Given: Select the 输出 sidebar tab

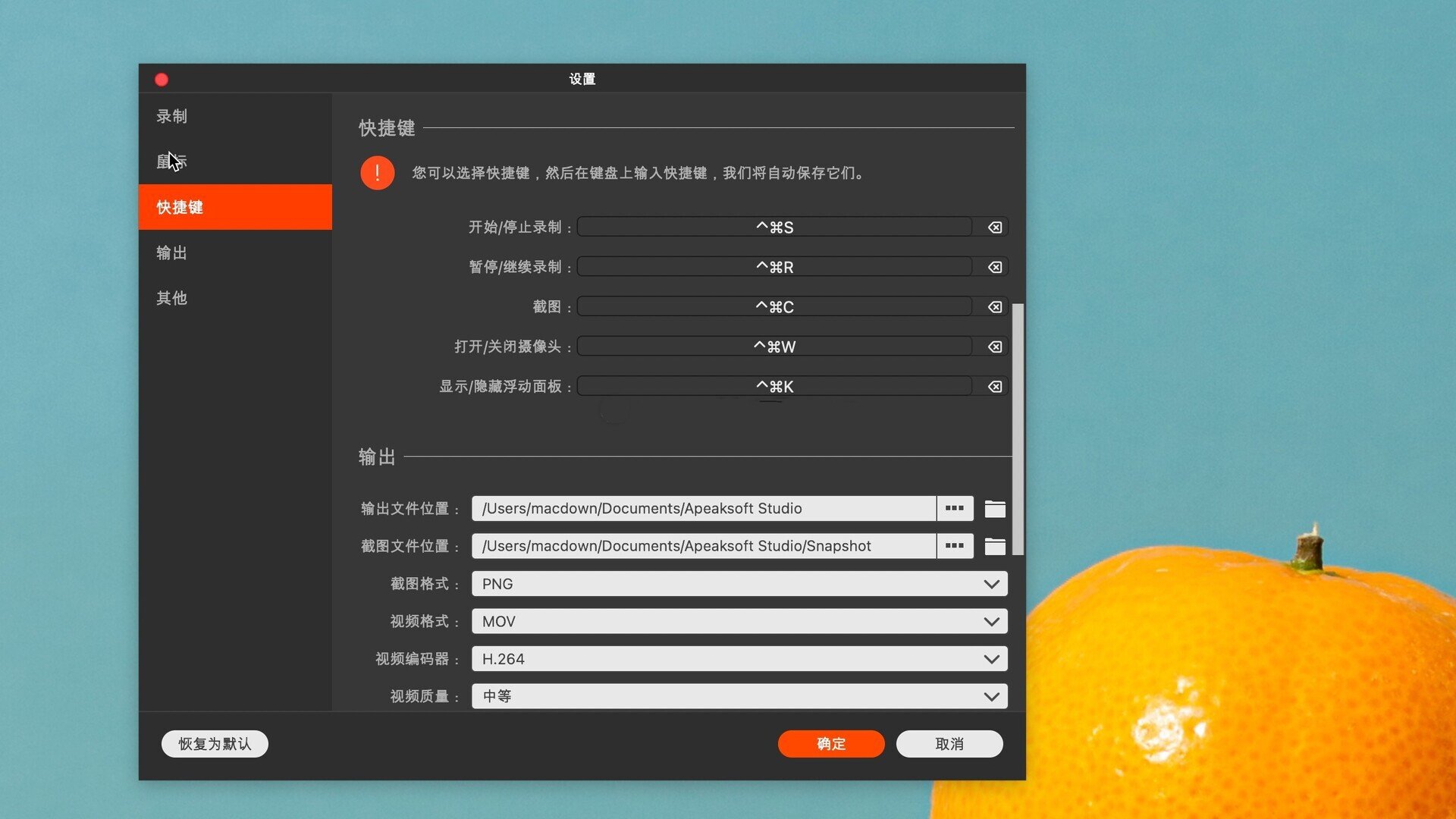Looking at the screenshot, I should click(x=235, y=253).
